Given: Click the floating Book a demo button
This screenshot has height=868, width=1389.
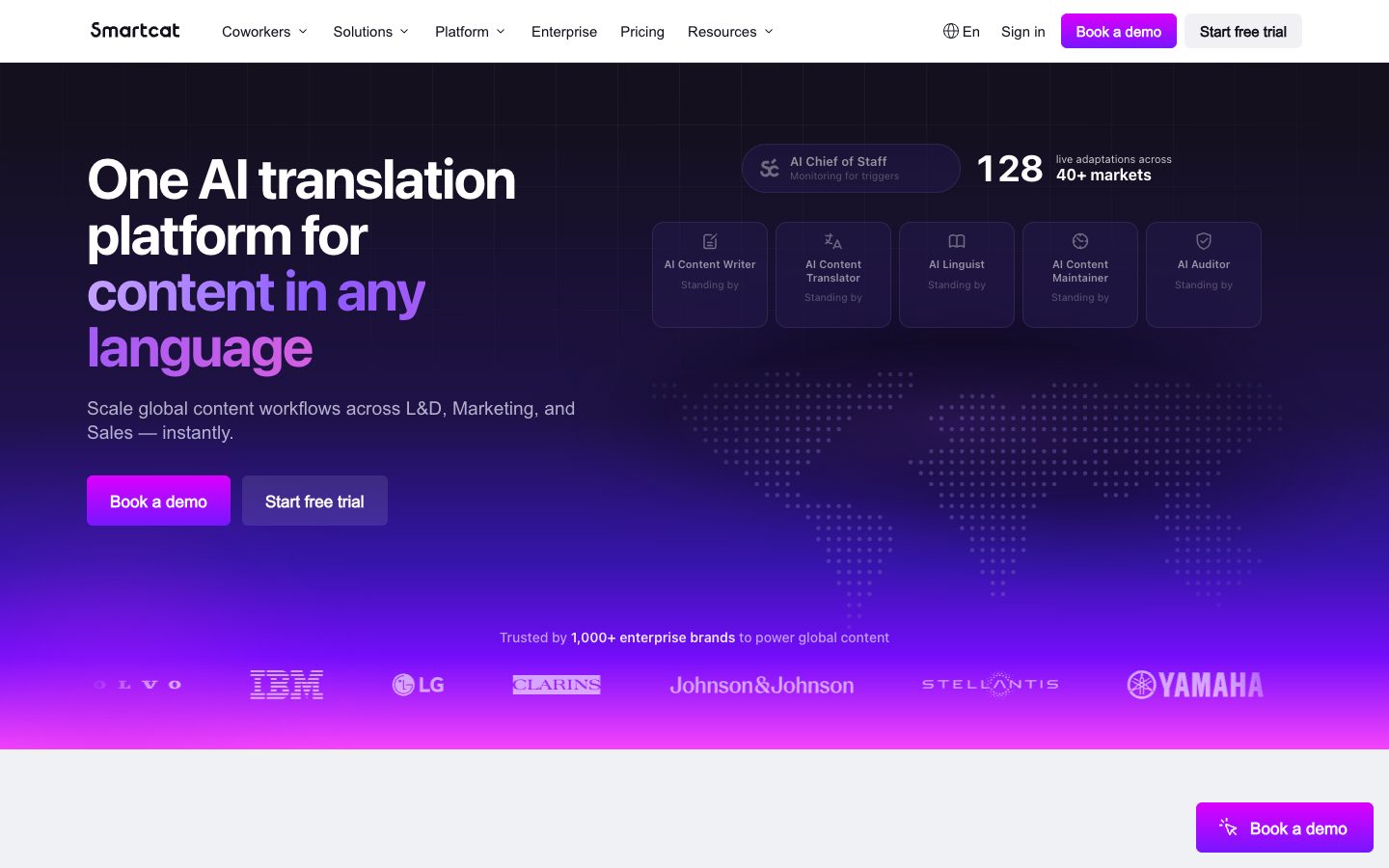Looking at the screenshot, I should pyautogui.click(x=1285, y=827).
